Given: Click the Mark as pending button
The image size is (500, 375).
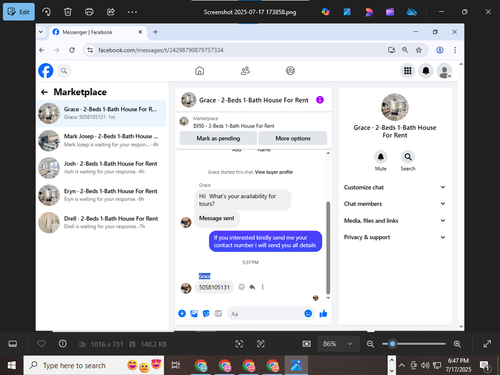Looking at the screenshot, I should pos(218,138).
